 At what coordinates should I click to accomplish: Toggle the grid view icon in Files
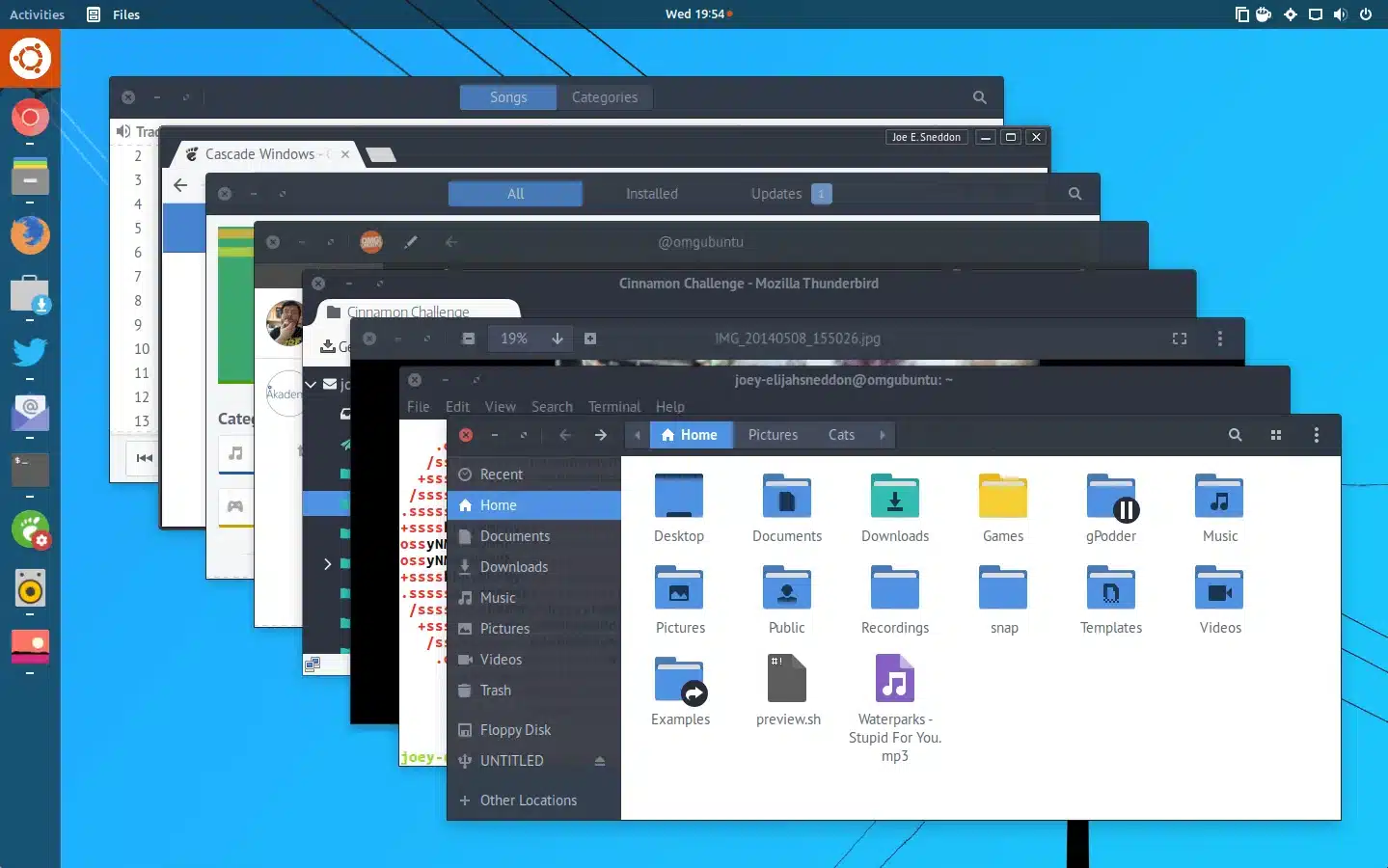[x=1276, y=435]
